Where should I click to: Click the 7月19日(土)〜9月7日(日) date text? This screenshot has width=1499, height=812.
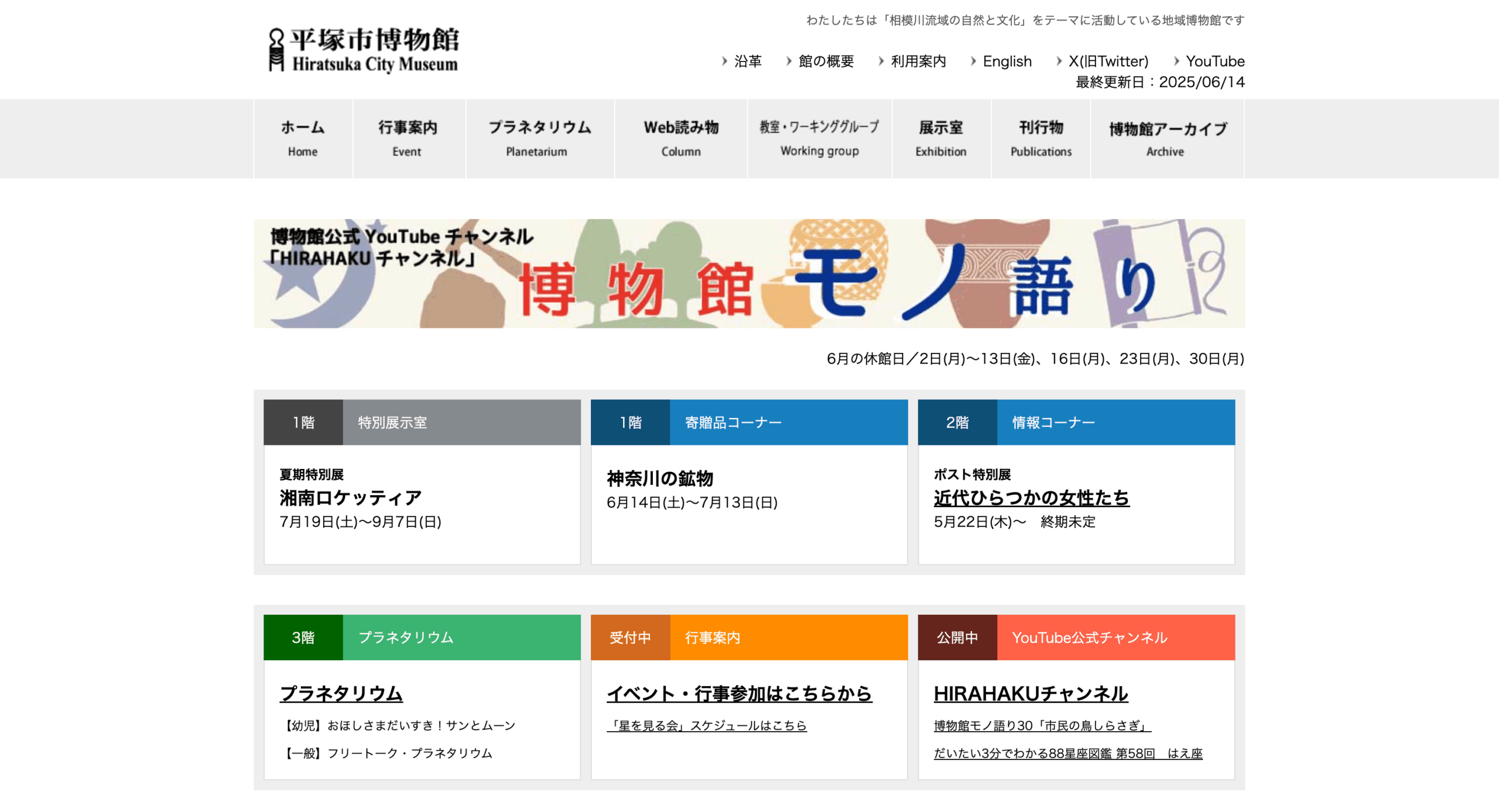(x=360, y=522)
